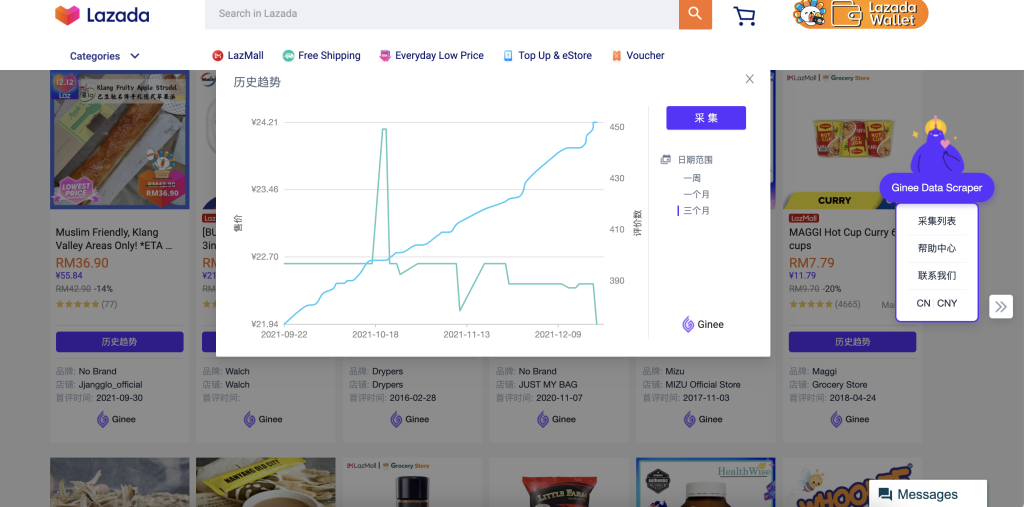The width and height of the screenshot is (1024, 507).
Task: Click the 2021-10-18 axis label
Action: (376, 335)
